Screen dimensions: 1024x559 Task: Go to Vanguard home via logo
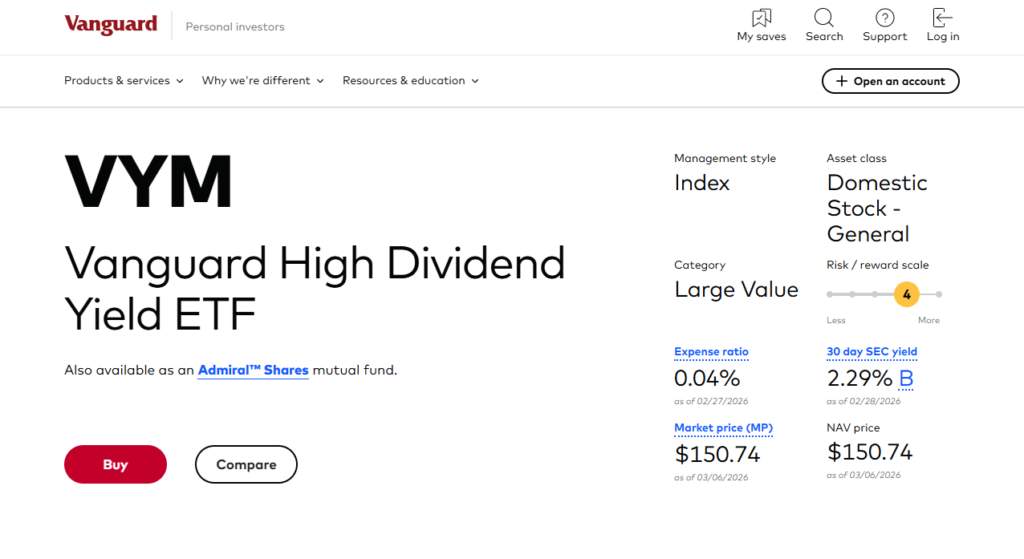click(x=110, y=25)
